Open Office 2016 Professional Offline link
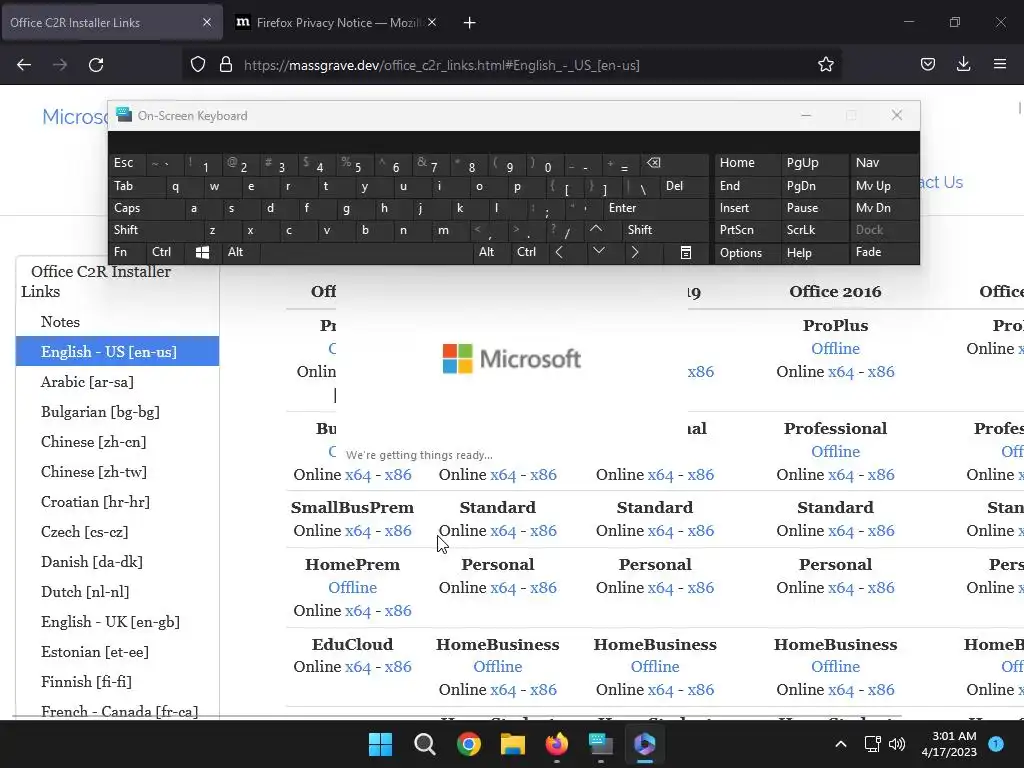Image resolution: width=1024 pixels, height=768 pixels. (835, 452)
